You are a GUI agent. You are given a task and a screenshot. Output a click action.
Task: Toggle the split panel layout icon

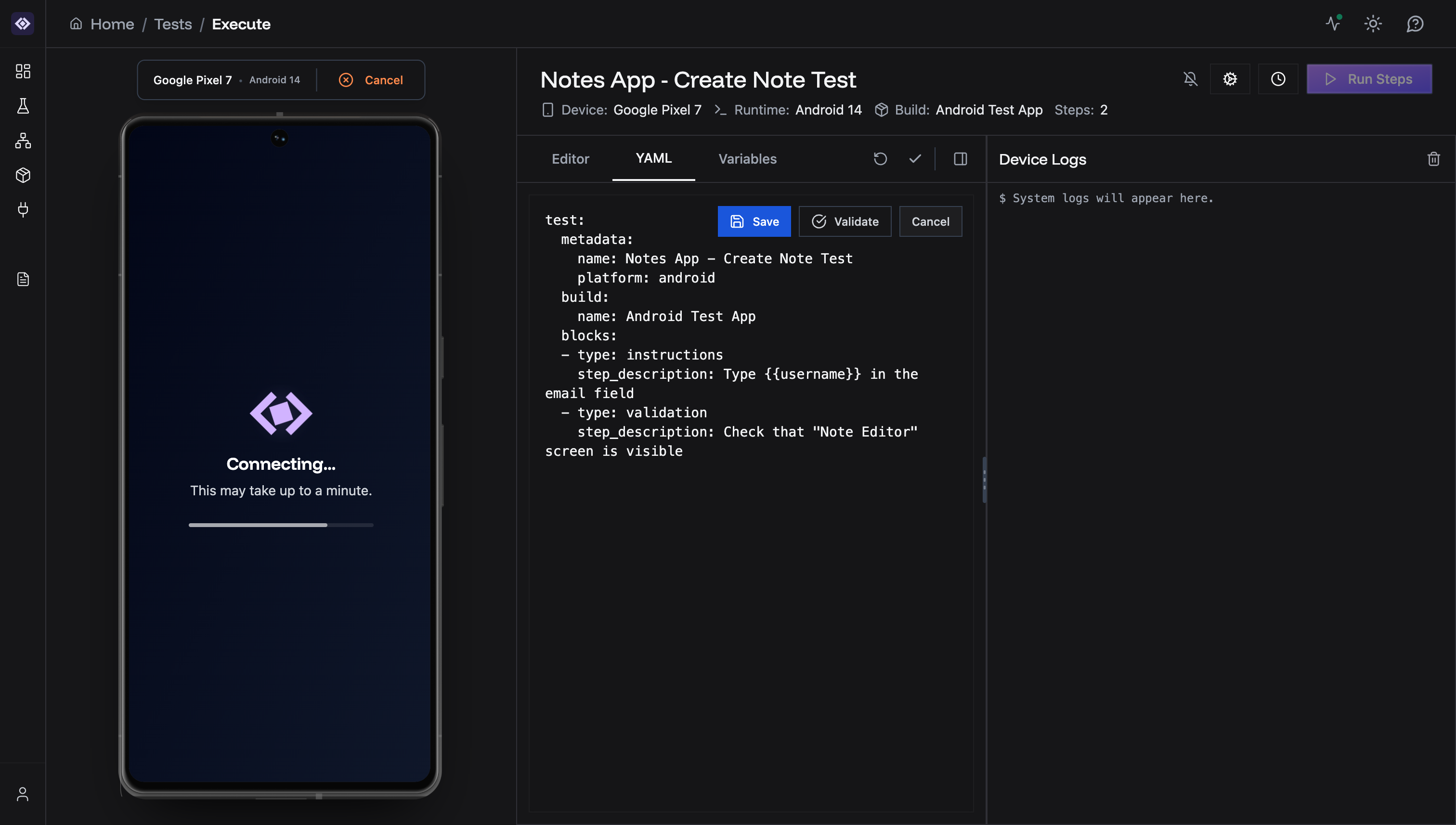tap(960, 159)
